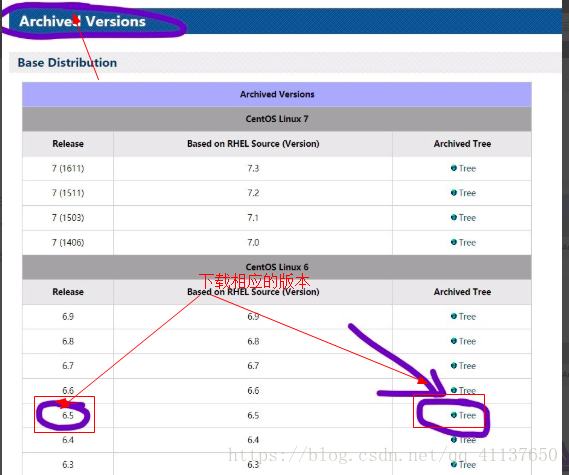The width and height of the screenshot is (569, 475).
Task: Click the lavender 'Archived Versions' table title
Action: [277, 94]
